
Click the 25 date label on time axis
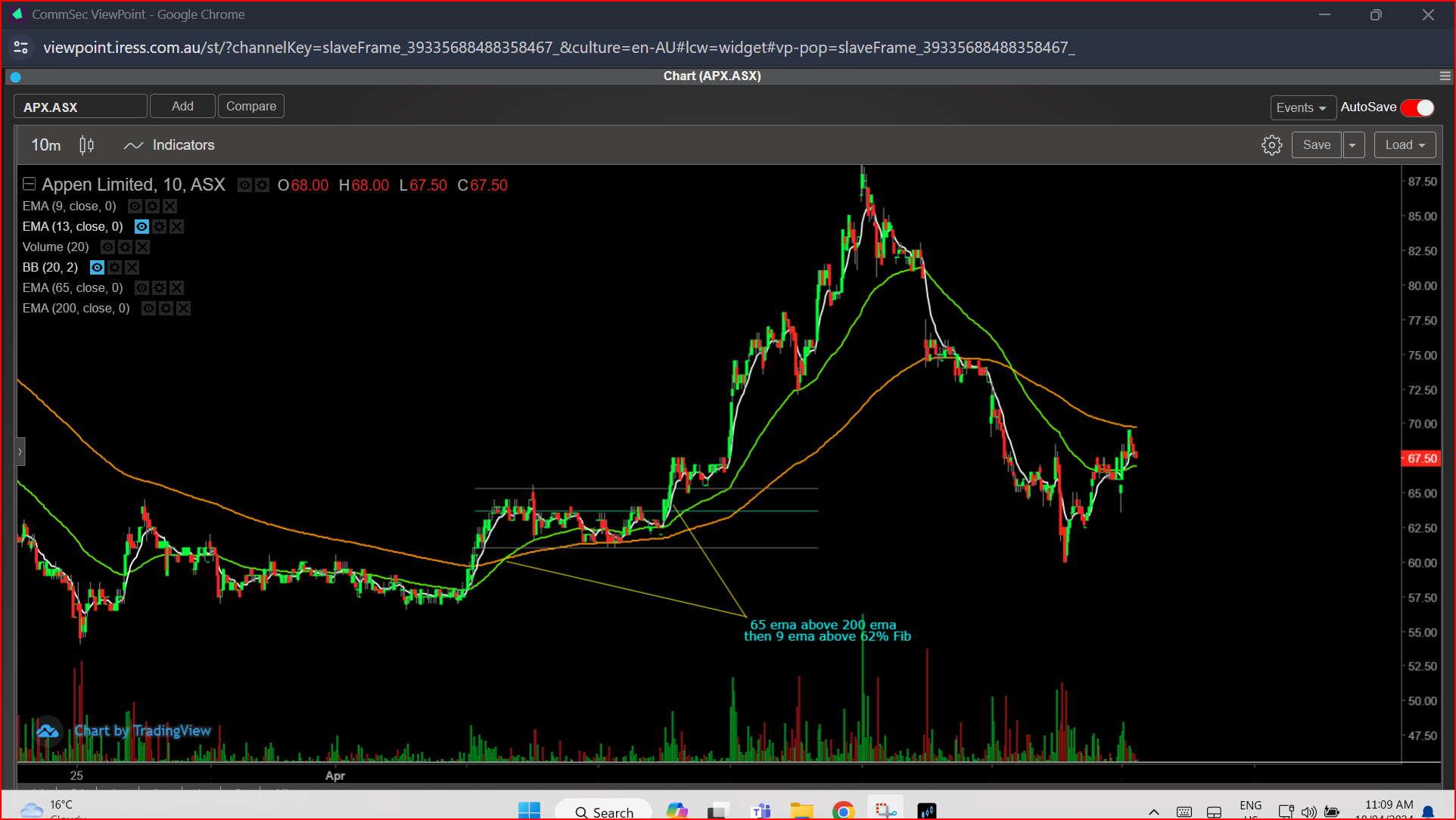[76, 775]
